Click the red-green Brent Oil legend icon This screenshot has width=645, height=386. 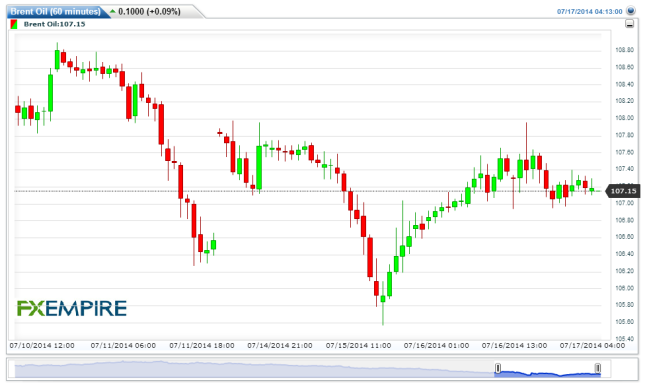[x=14, y=24]
